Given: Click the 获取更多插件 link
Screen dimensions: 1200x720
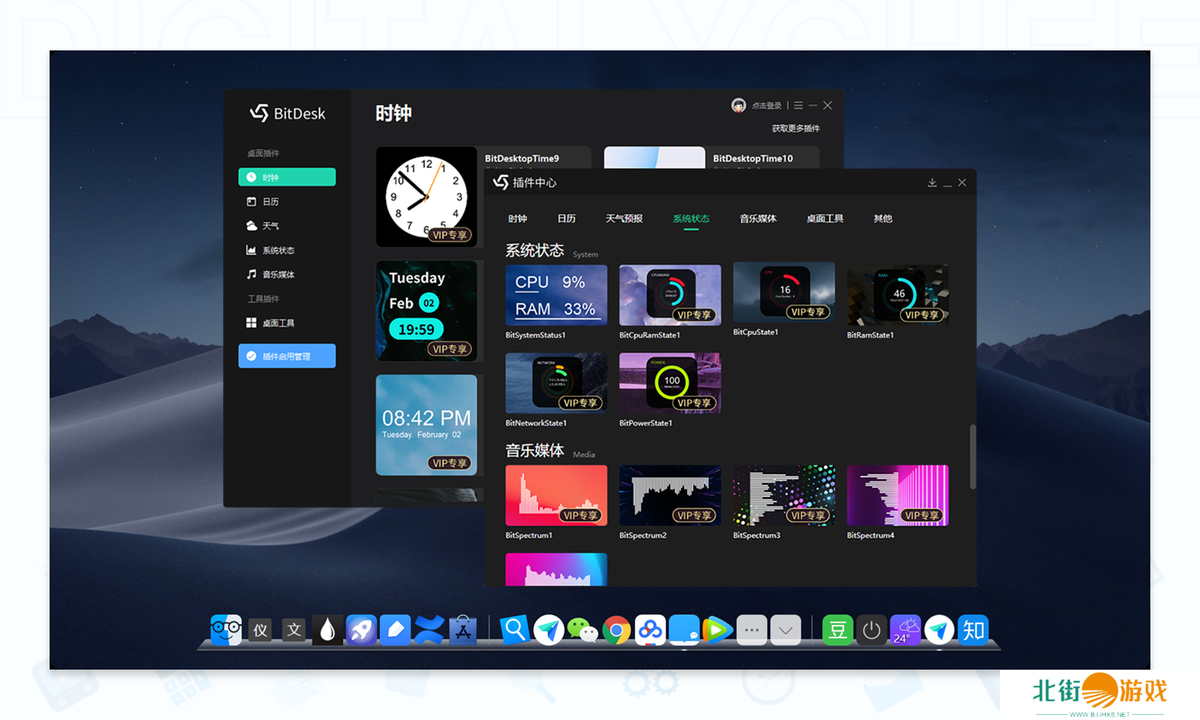Looking at the screenshot, I should coord(795,129).
